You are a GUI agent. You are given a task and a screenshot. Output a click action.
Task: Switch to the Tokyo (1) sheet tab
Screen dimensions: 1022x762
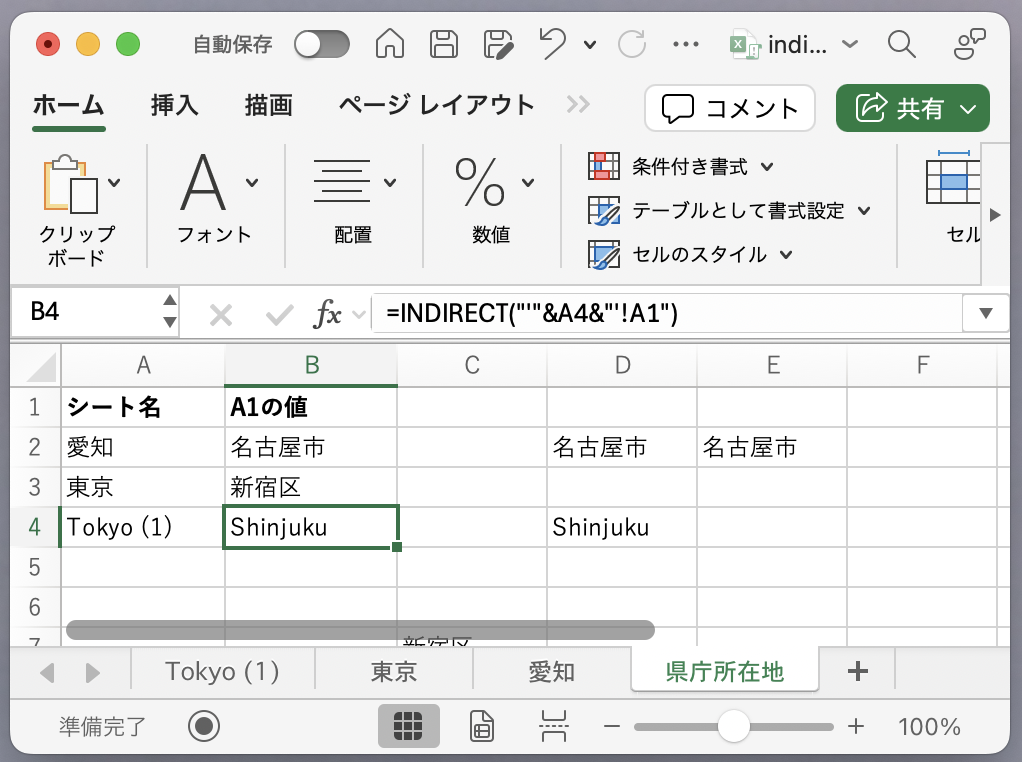[x=222, y=672]
